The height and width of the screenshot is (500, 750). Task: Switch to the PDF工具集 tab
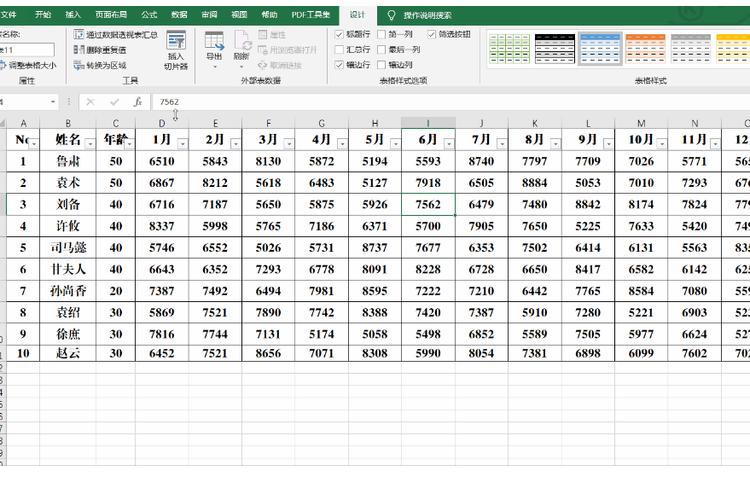click(311, 15)
